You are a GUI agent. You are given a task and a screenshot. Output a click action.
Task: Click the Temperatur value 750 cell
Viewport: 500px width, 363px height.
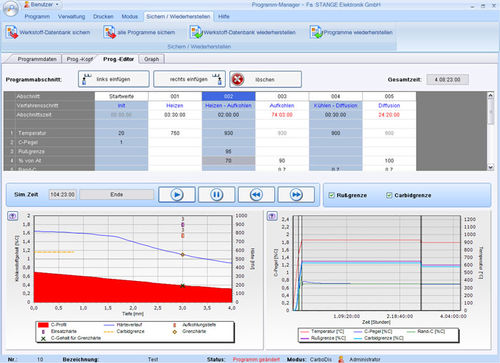175,133
